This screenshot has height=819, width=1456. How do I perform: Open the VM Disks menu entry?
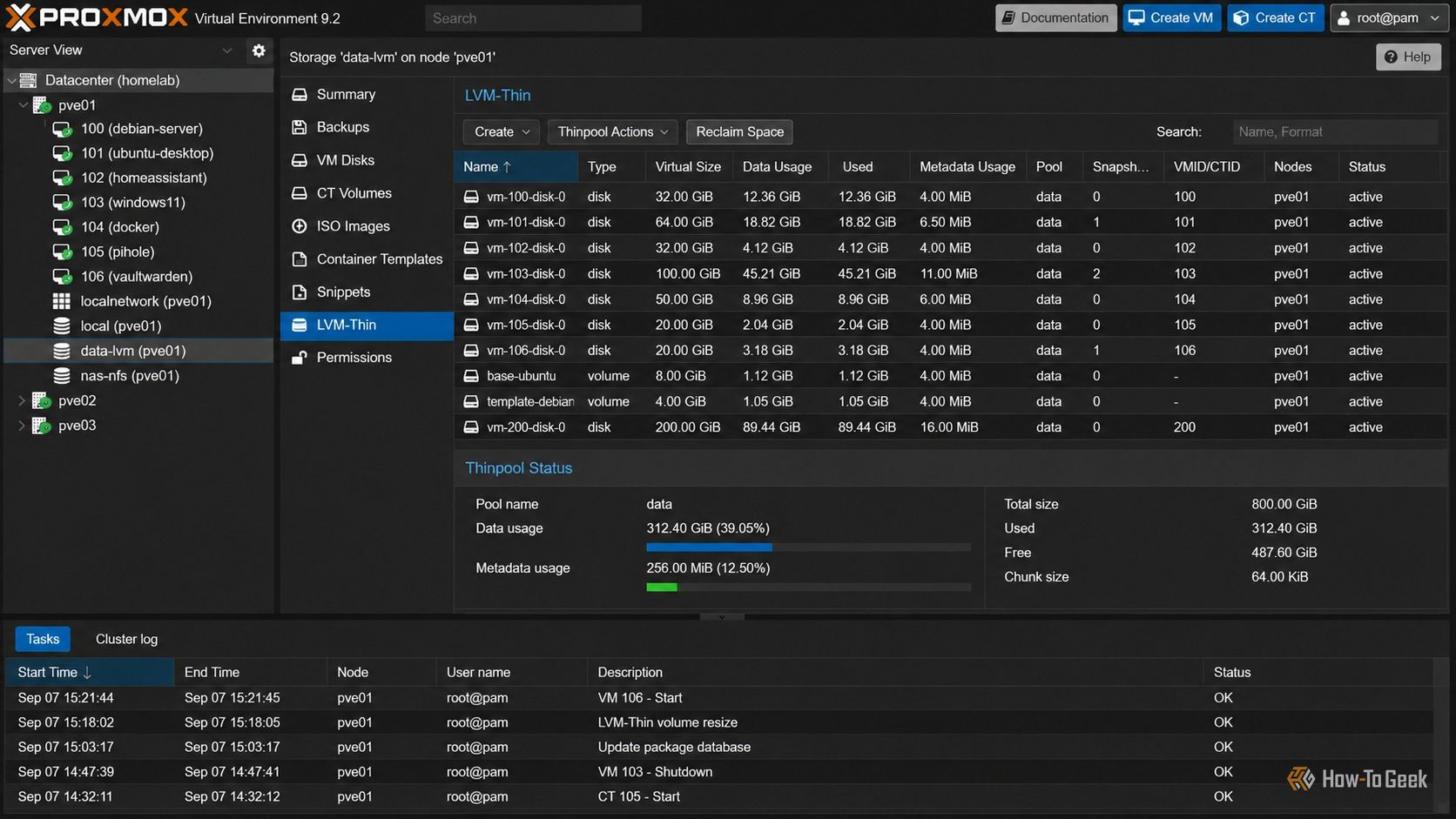pos(367,160)
